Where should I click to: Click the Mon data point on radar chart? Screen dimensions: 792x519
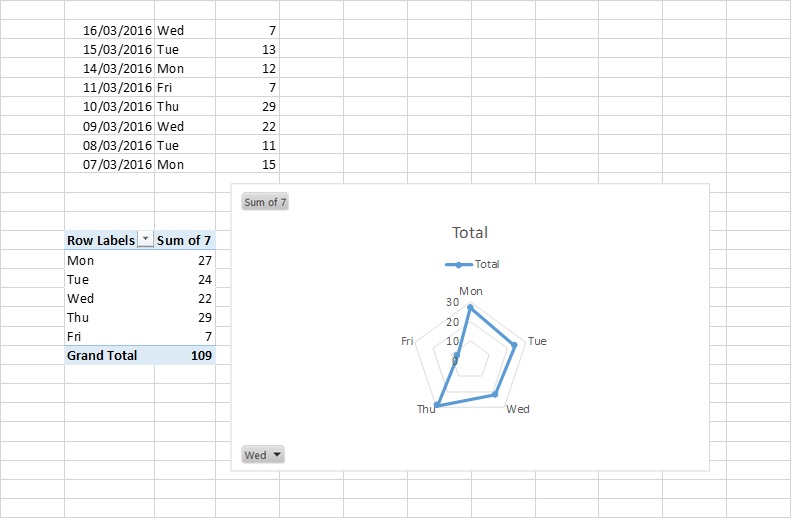coord(470,307)
